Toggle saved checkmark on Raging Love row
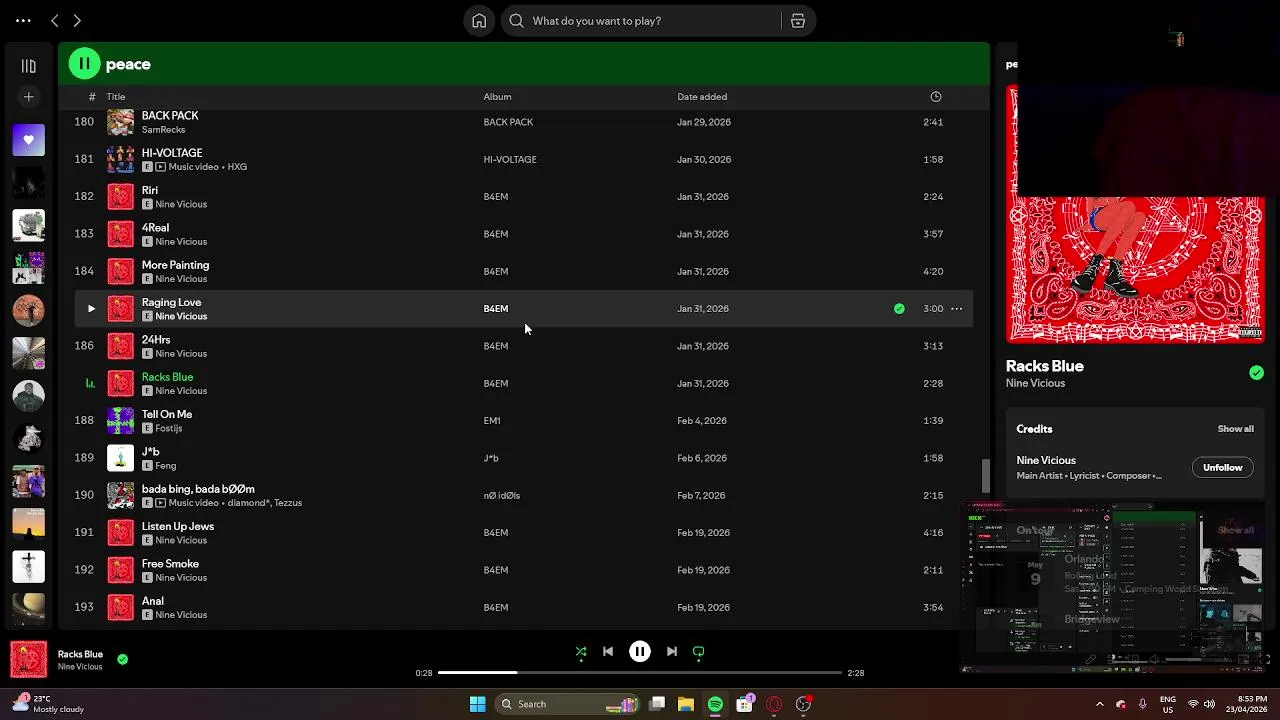The height and width of the screenshot is (720, 1280). point(899,309)
